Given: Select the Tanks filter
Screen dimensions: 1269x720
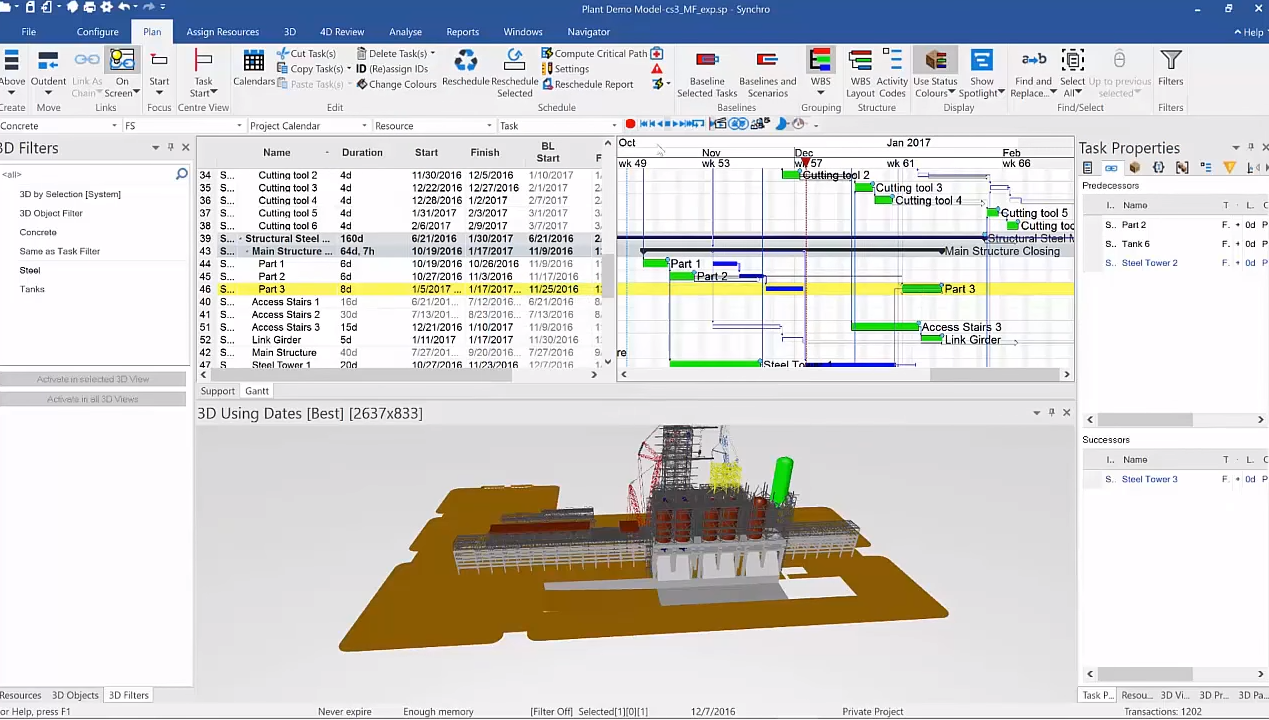Looking at the screenshot, I should tap(32, 289).
